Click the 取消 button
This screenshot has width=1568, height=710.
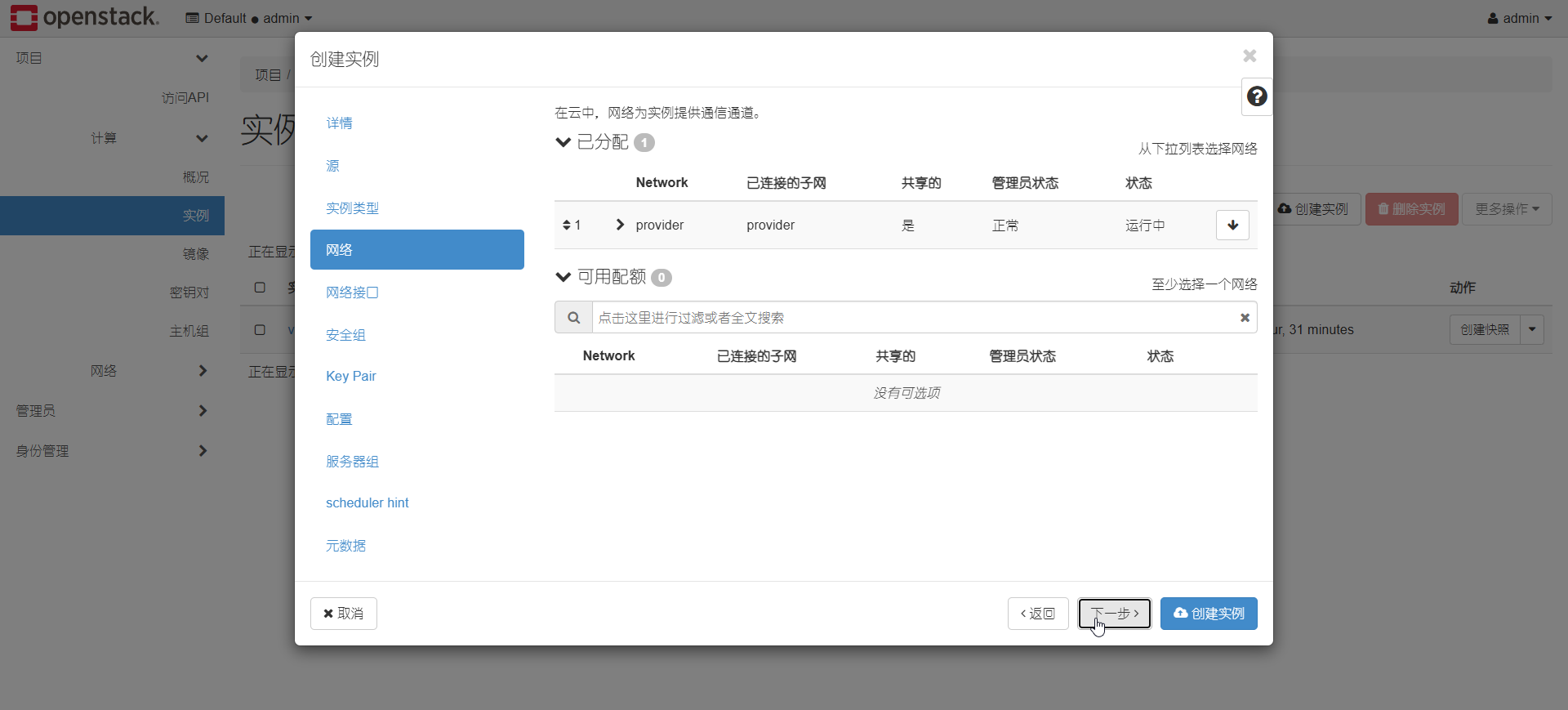pos(343,613)
